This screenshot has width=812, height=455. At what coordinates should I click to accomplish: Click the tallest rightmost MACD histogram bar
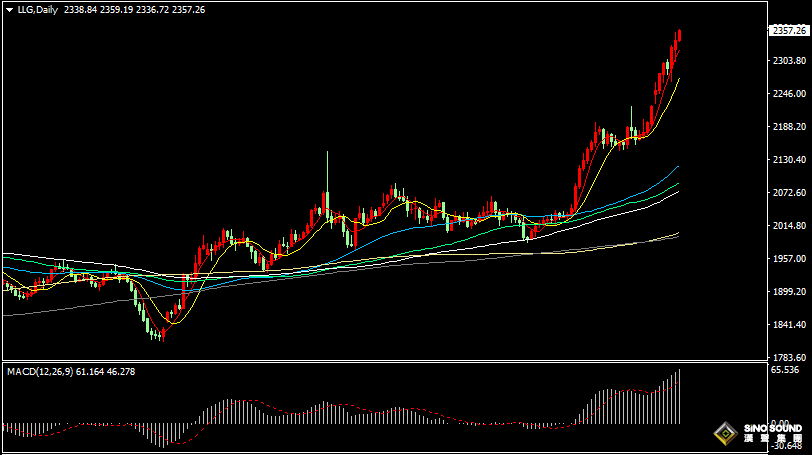coord(679,396)
